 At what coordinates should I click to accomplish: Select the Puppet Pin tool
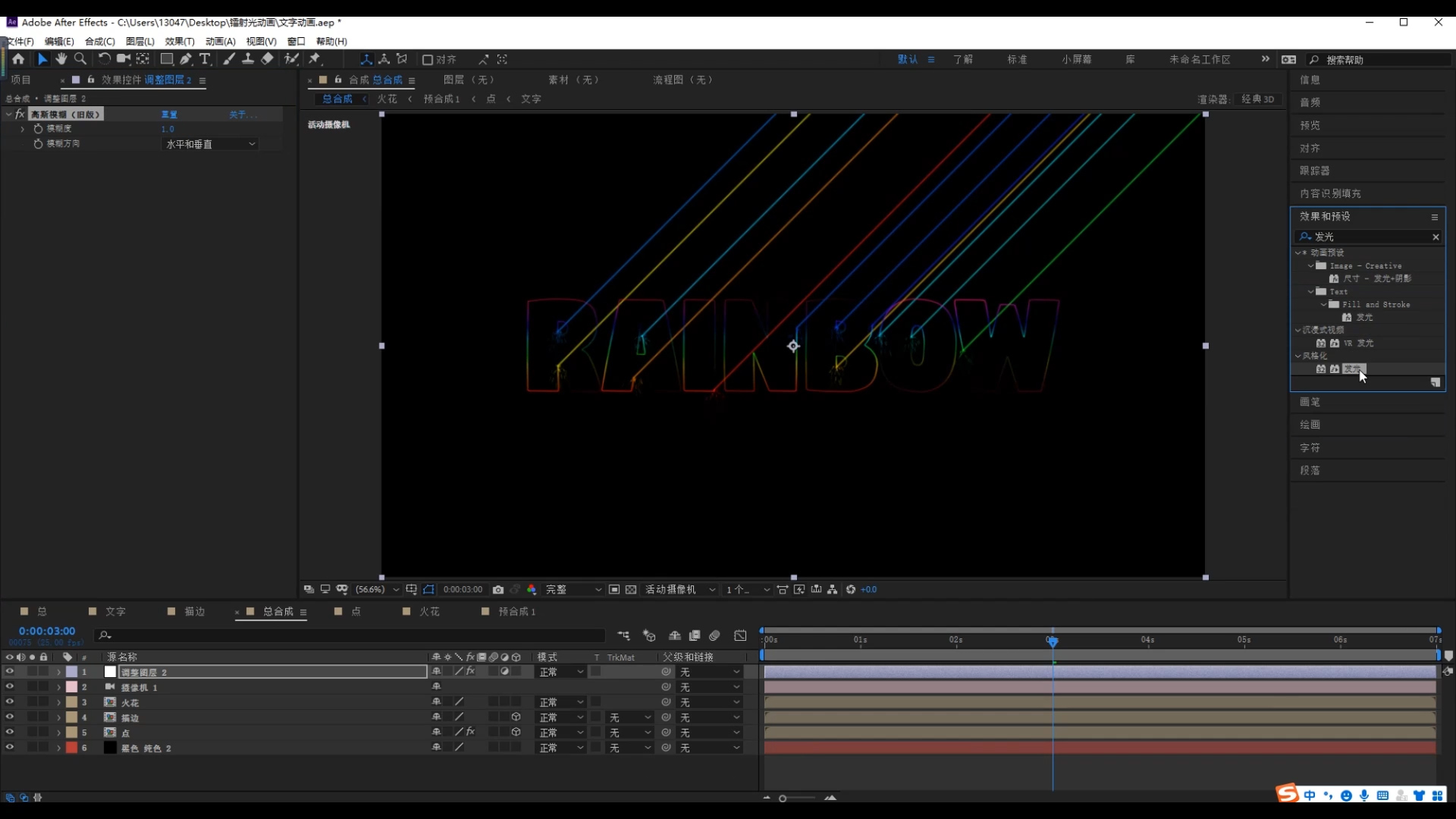315,59
